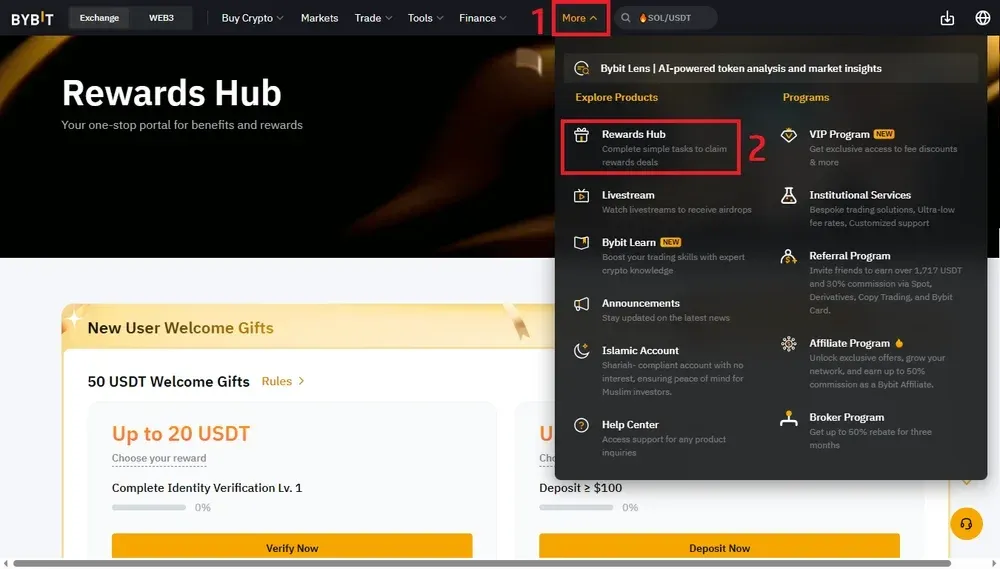
Task: Click the horizontal scrollbar at the bottom
Action: click(x=482, y=564)
